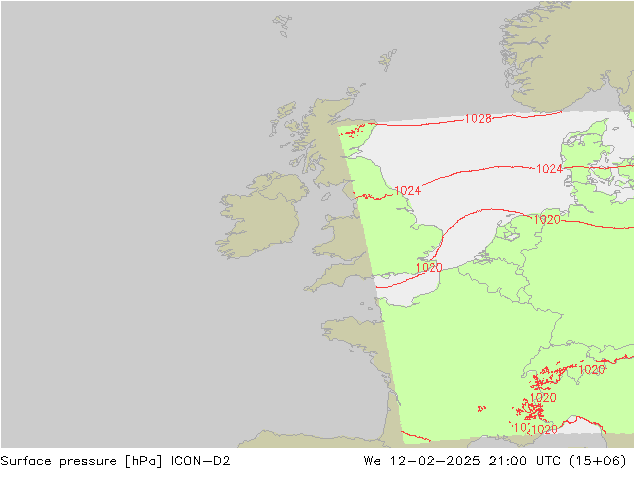This screenshot has width=634, height=490.
Task: Click the 1020 label over Switzerland
Action: [592, 369]
